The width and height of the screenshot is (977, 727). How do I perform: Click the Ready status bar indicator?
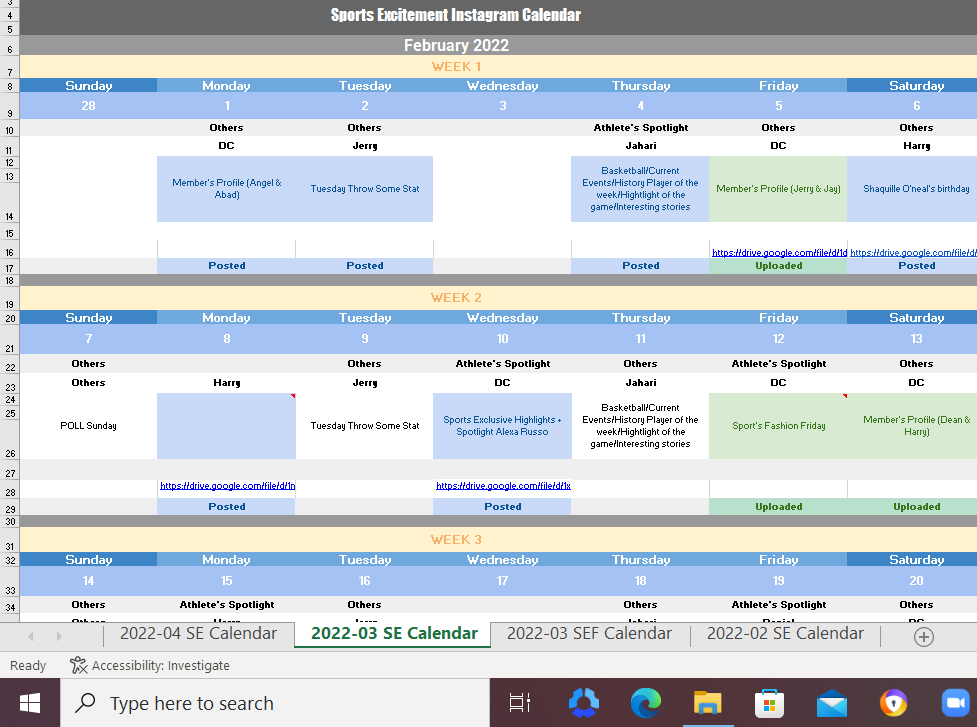28,665
